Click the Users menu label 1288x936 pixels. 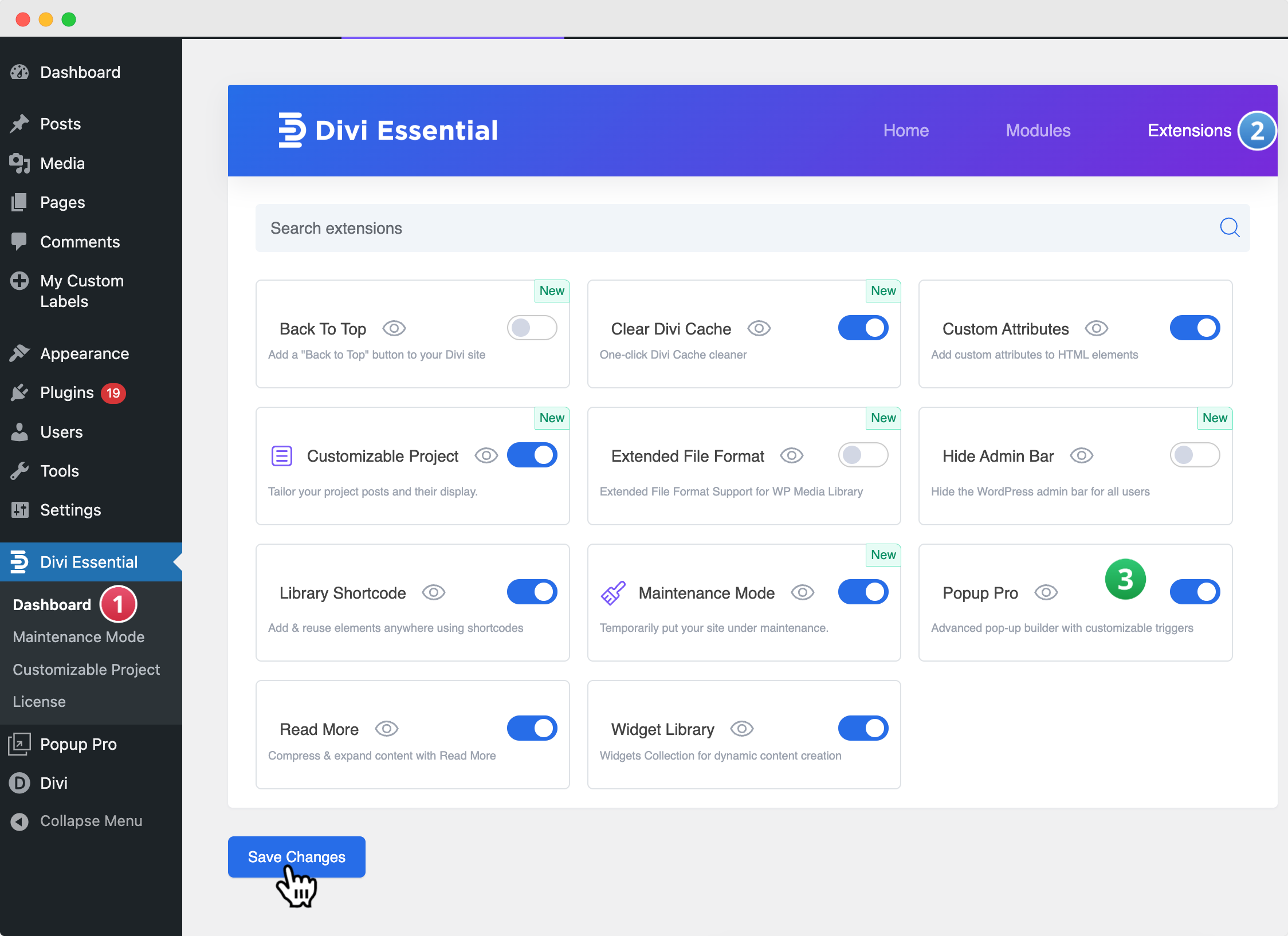coord(61,432)
